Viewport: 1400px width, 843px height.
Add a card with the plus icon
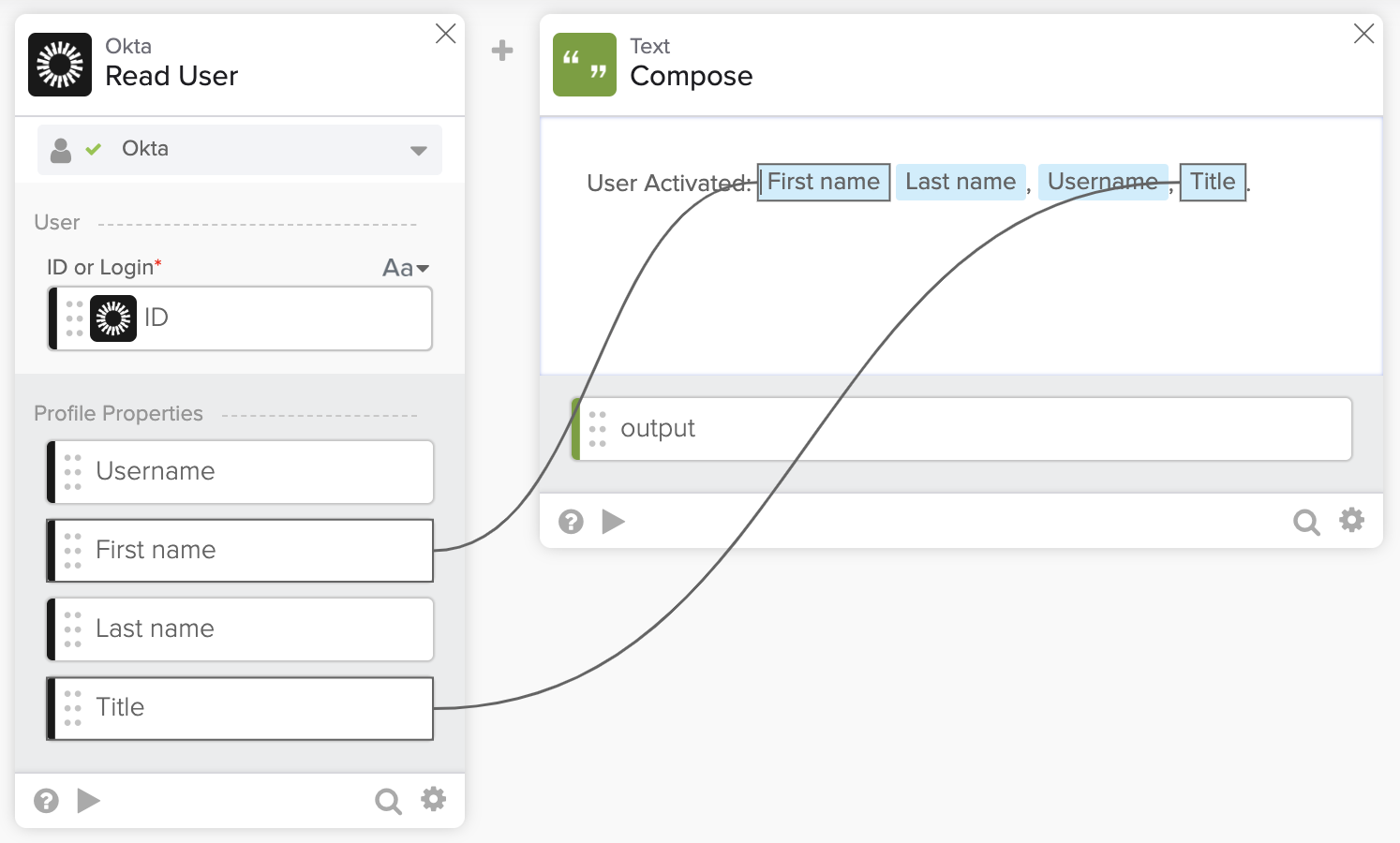point(502,51)
